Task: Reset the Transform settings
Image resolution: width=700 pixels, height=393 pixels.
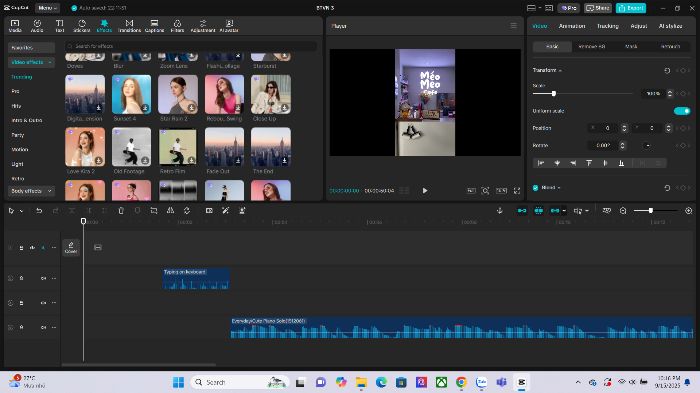Action: coord(667,71)
